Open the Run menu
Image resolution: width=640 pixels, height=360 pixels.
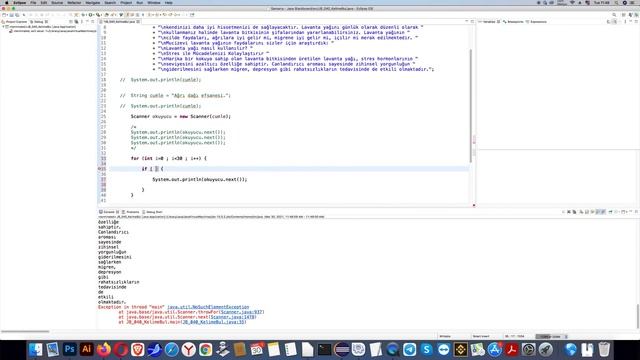[140, 2]
